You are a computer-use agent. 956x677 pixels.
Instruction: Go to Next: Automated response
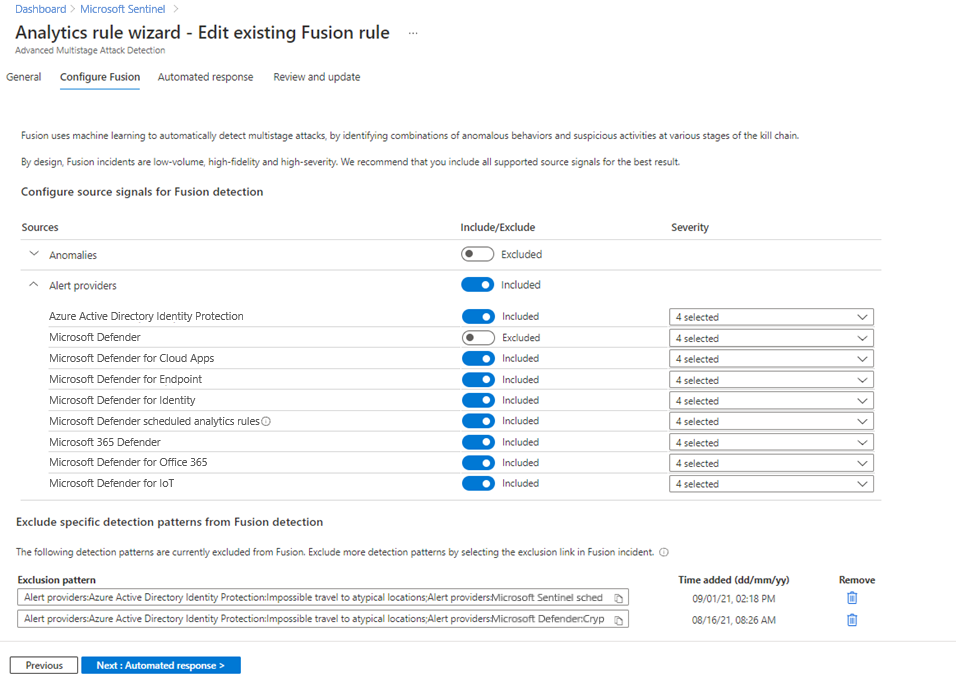click(x=160, y=665)
